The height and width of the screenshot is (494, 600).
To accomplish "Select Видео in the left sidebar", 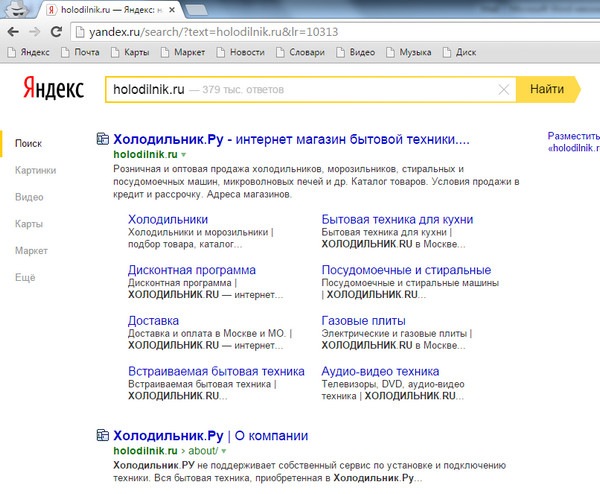I will 29,197.
